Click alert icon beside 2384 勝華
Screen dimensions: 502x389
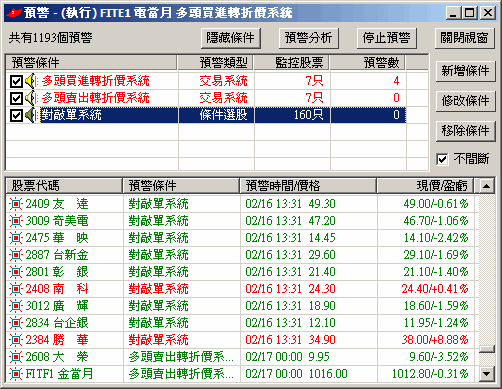click(16, 340)
